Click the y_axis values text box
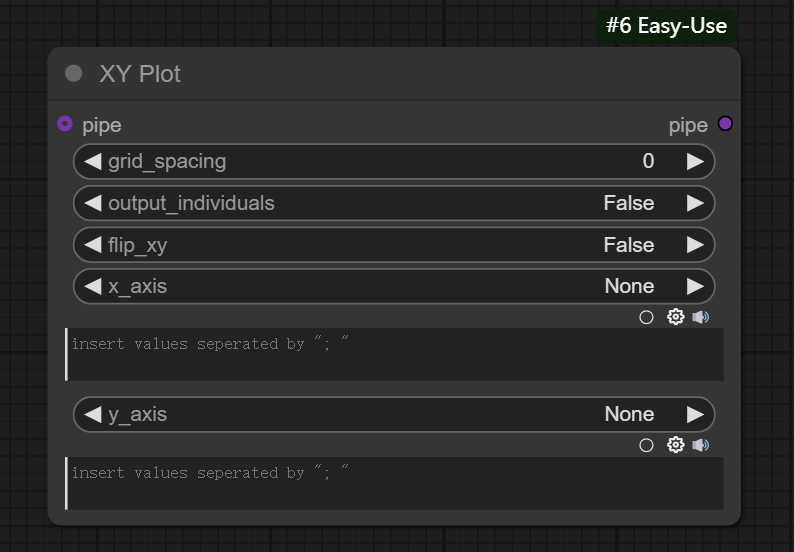The height and width of the screenshot is (552, 794). pos(394,483)
